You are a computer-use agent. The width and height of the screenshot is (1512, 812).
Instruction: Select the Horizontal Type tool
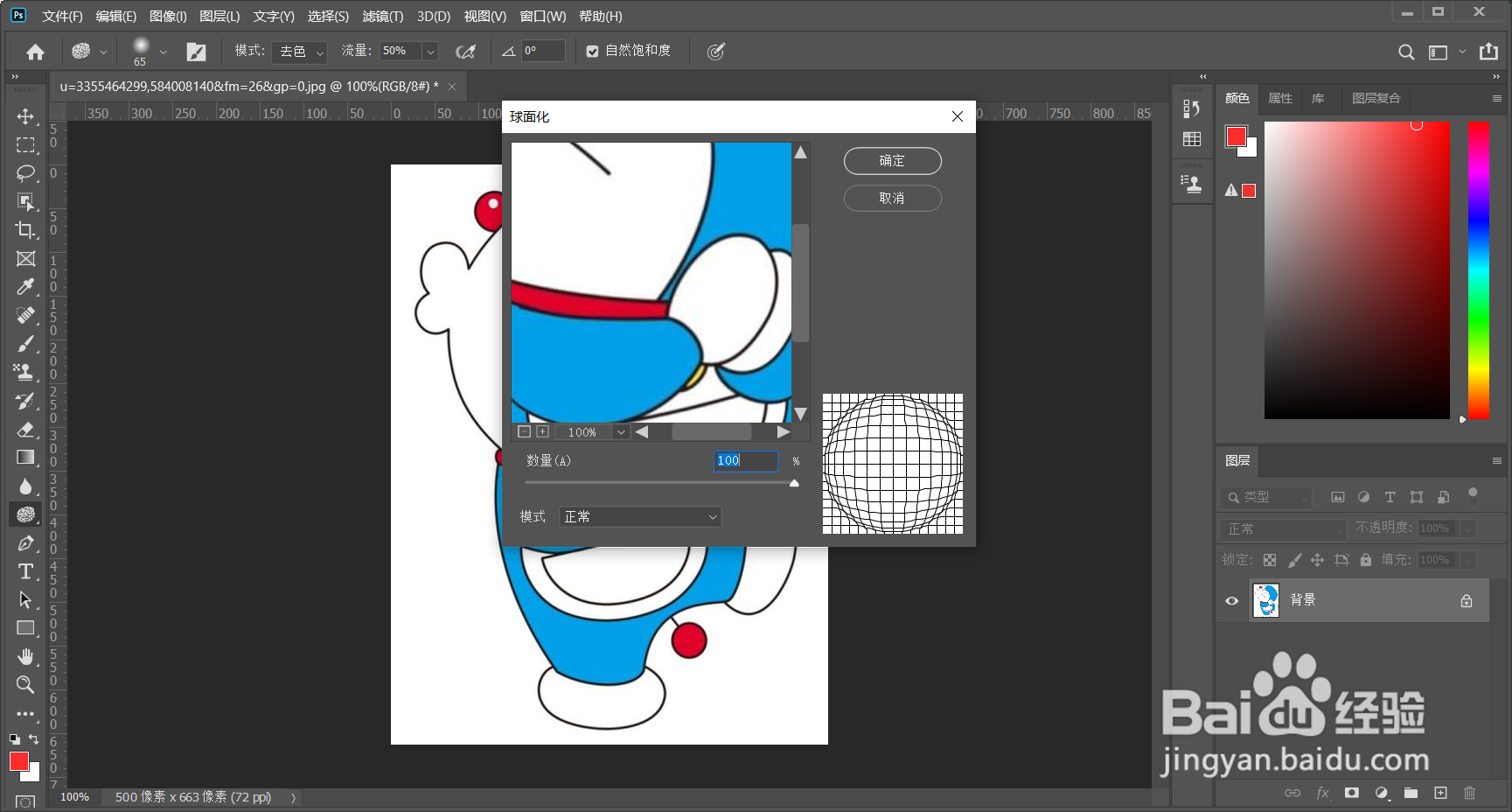click(25, 571)
